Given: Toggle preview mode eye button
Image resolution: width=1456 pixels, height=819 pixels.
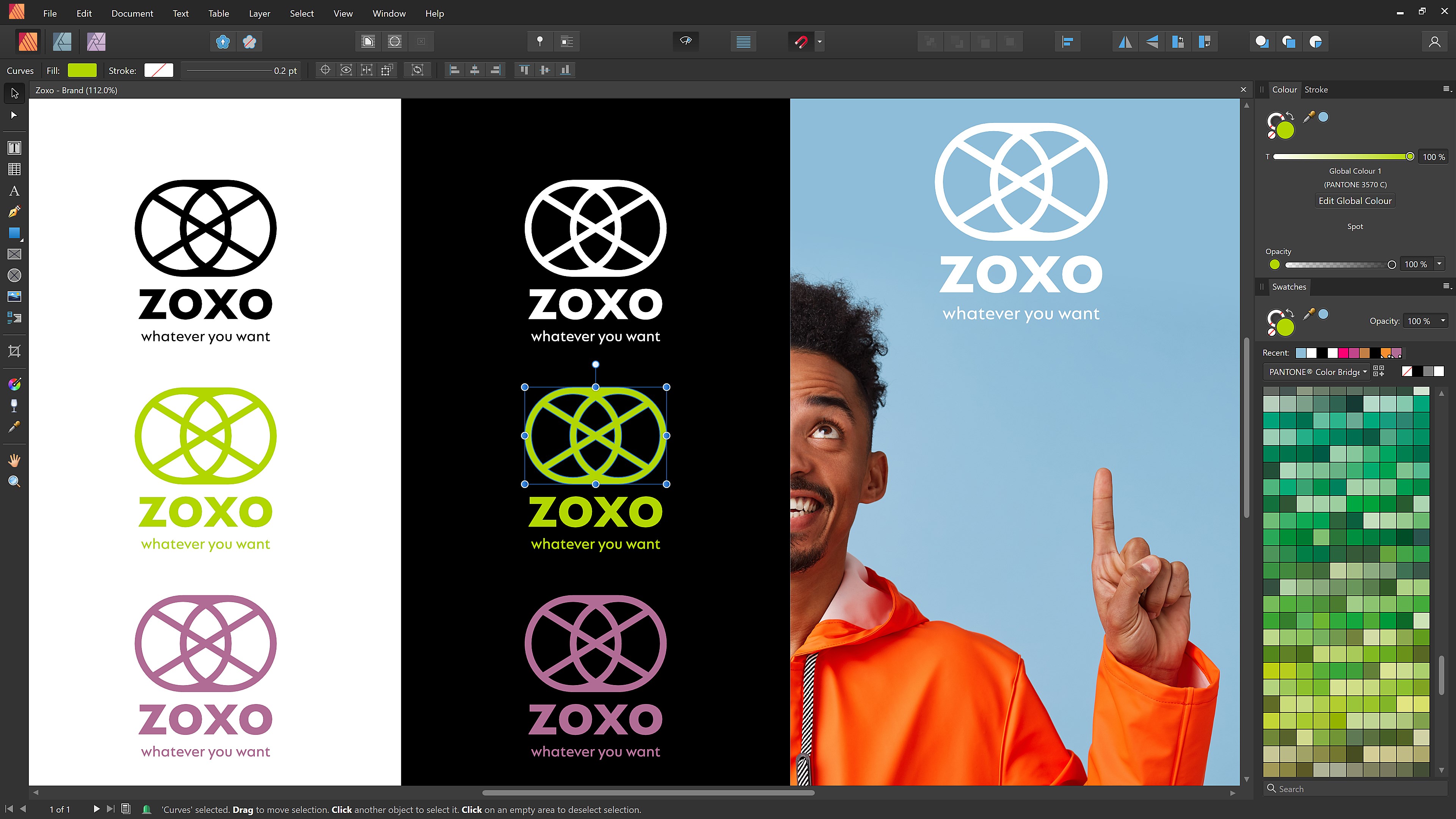Looking at the screenshot, I should [x=686, y=41].
